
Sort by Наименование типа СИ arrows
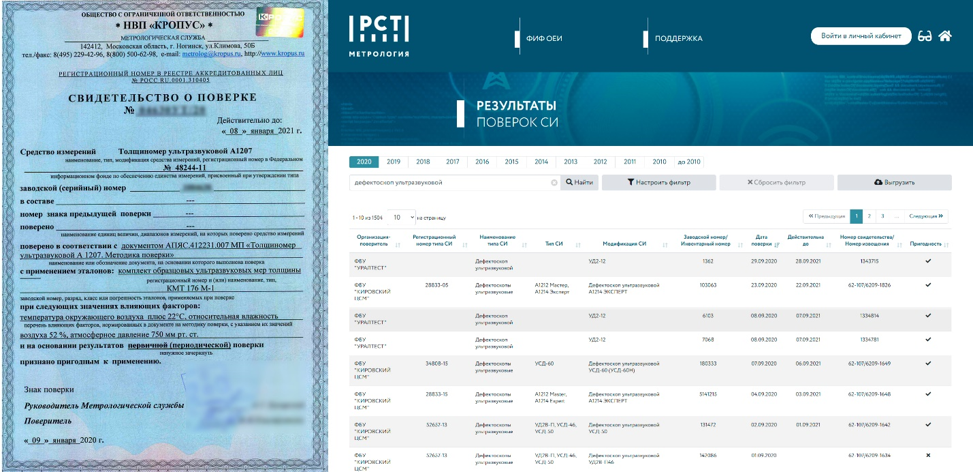click(x=525, y=247)
